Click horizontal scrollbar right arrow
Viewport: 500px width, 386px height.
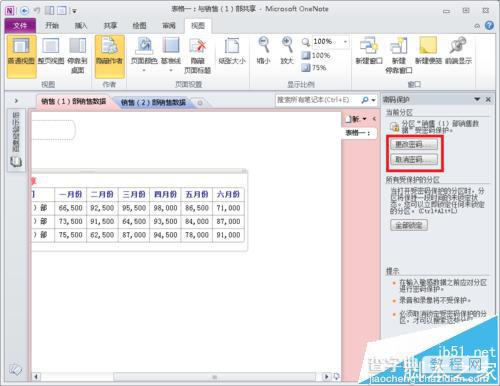[x=326, y=377]
